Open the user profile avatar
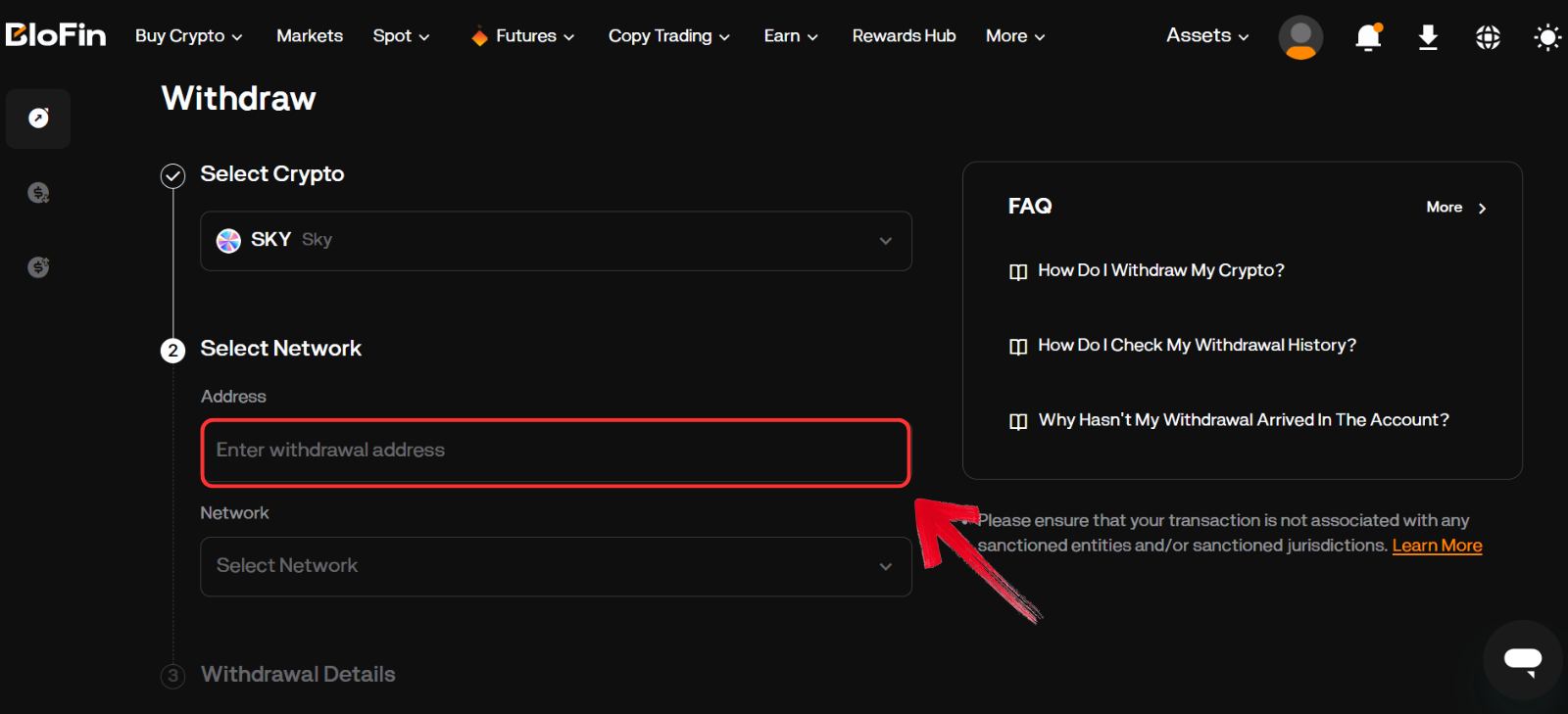1568x714 pixels. 1300,37
